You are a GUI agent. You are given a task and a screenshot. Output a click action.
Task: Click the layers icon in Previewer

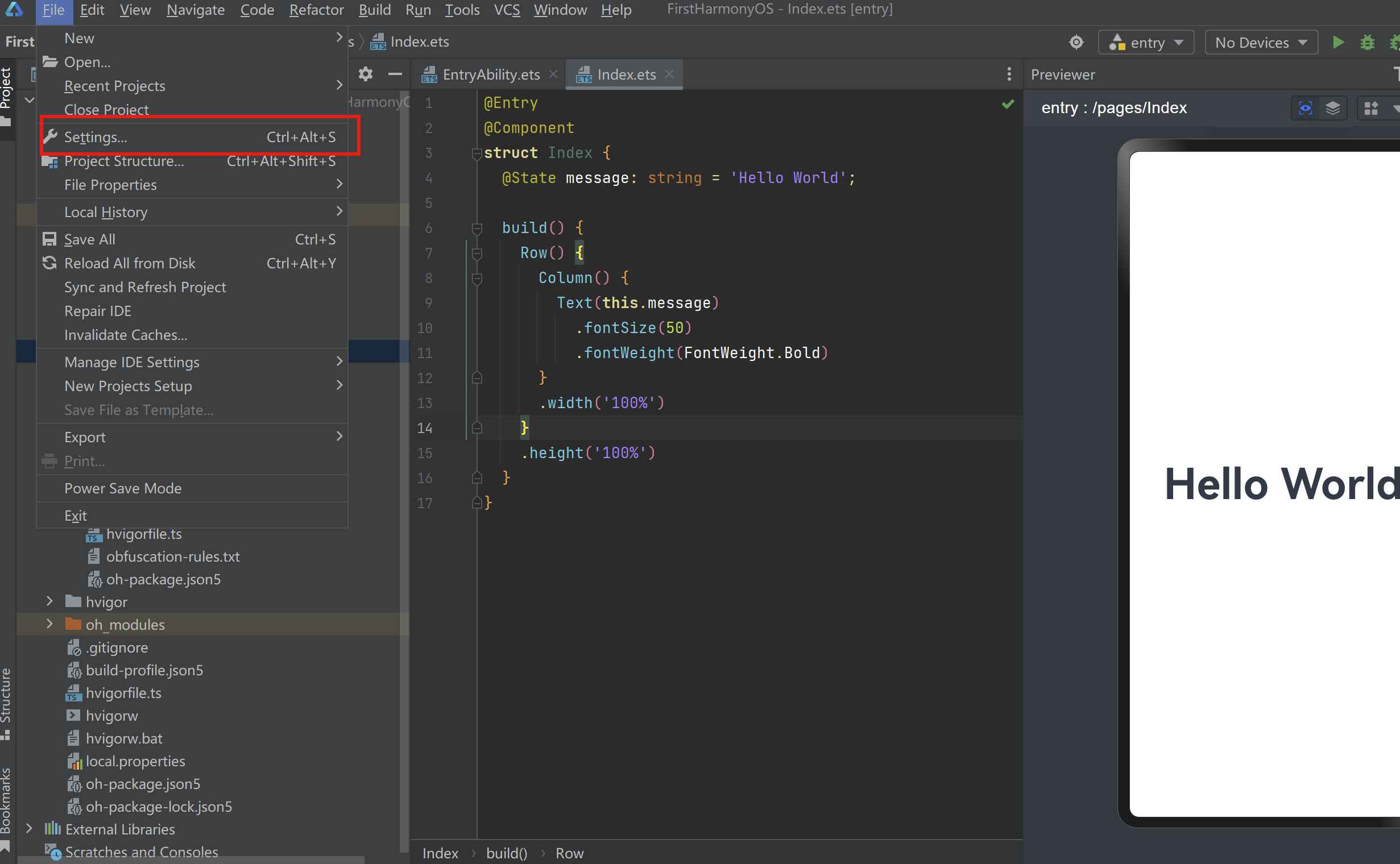point(1332,108)
